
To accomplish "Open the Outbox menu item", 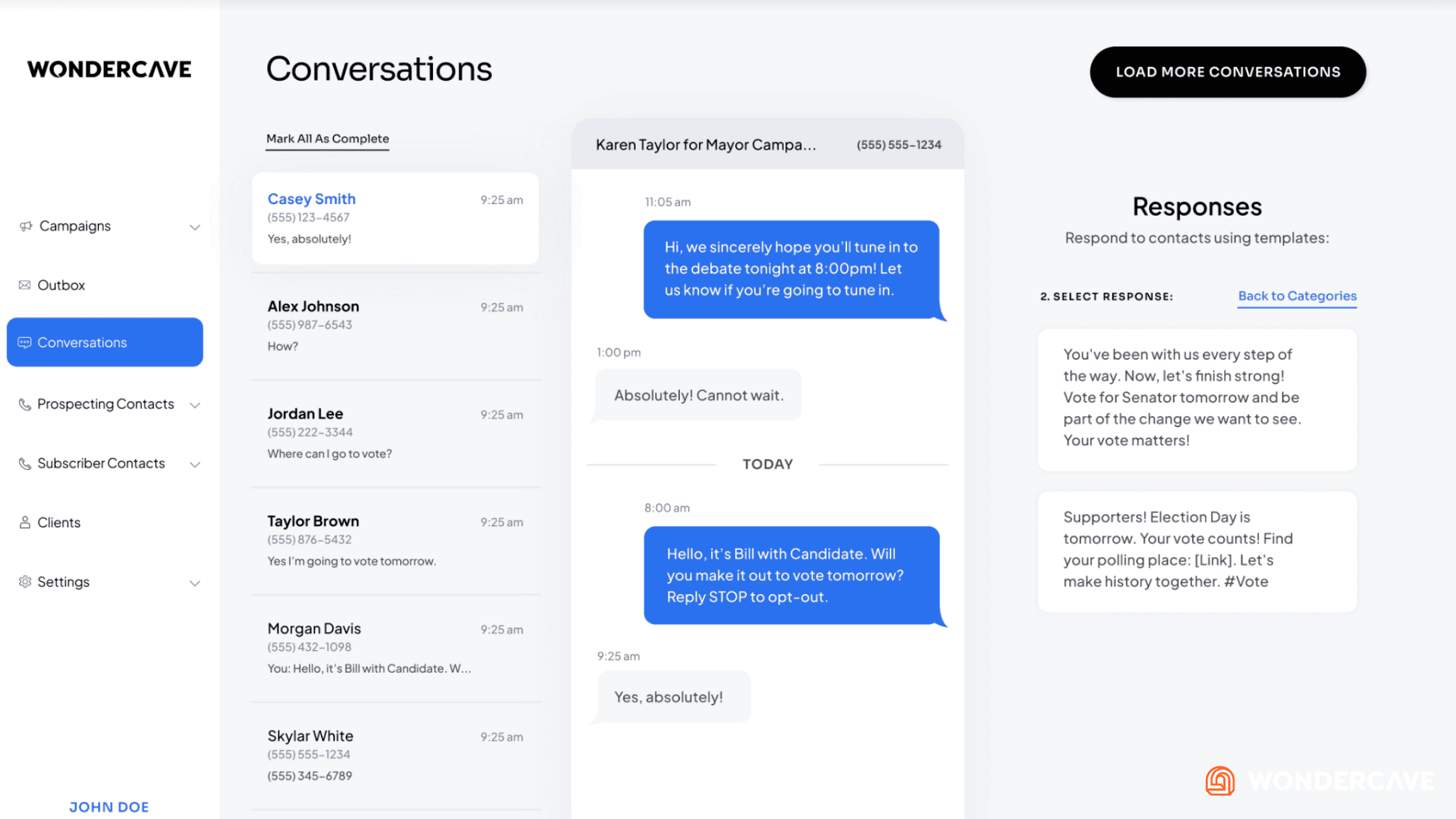I will pos(61,285).
